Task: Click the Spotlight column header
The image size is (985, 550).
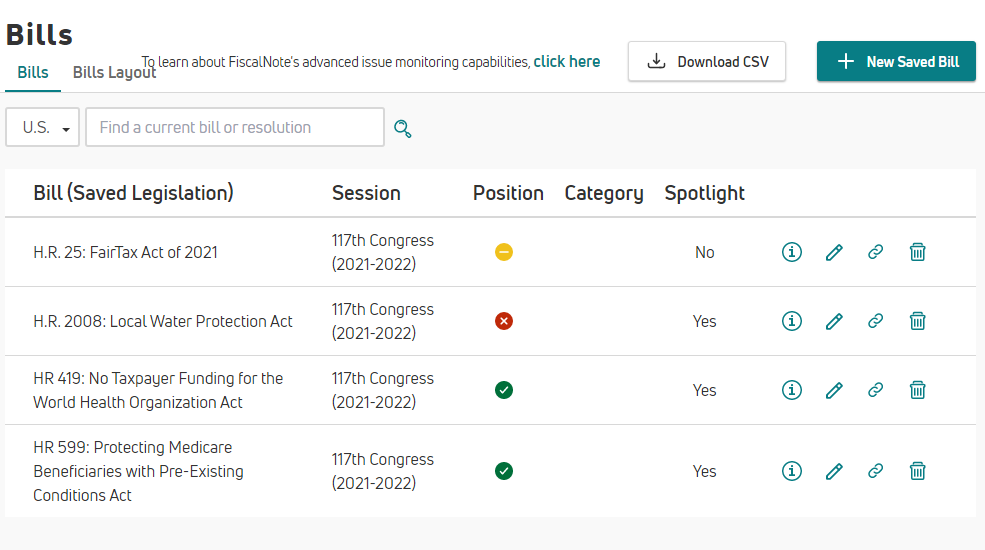Action: tap(705, 193)
